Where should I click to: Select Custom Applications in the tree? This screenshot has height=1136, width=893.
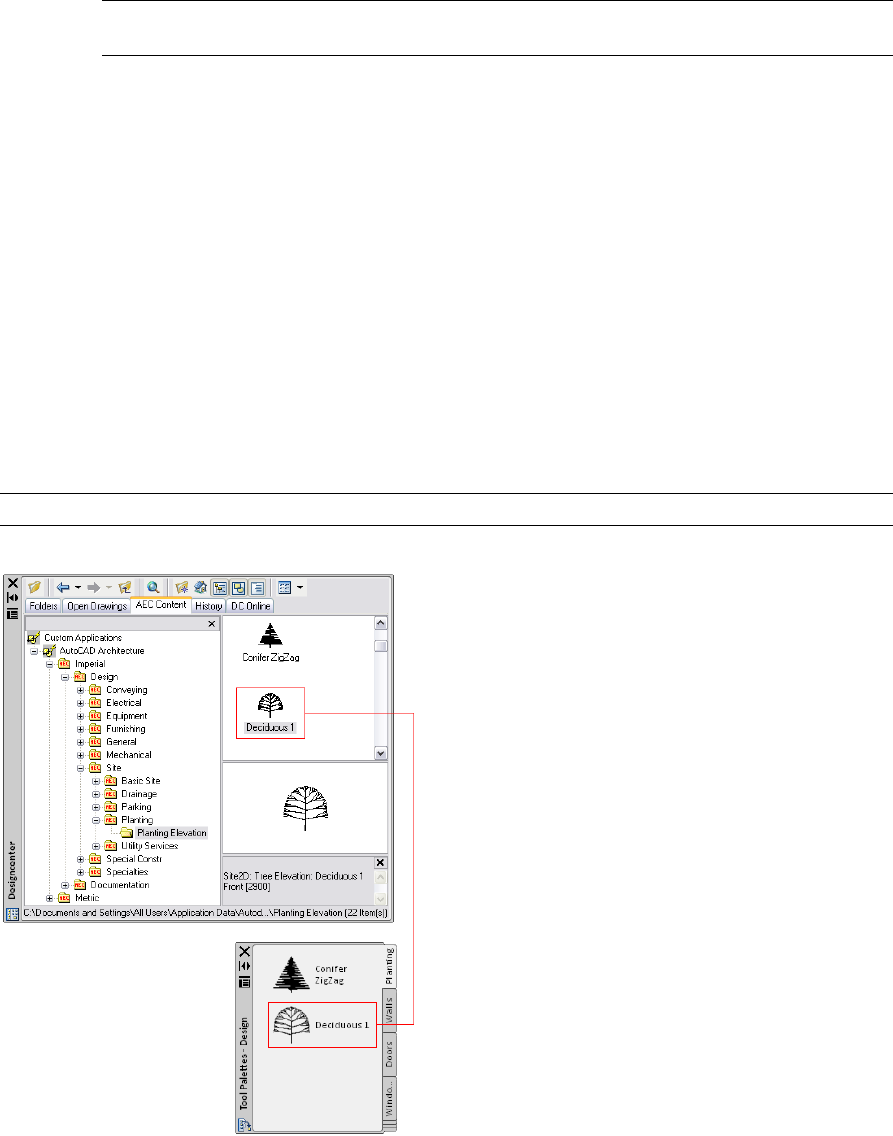click(x=83, y=638)
